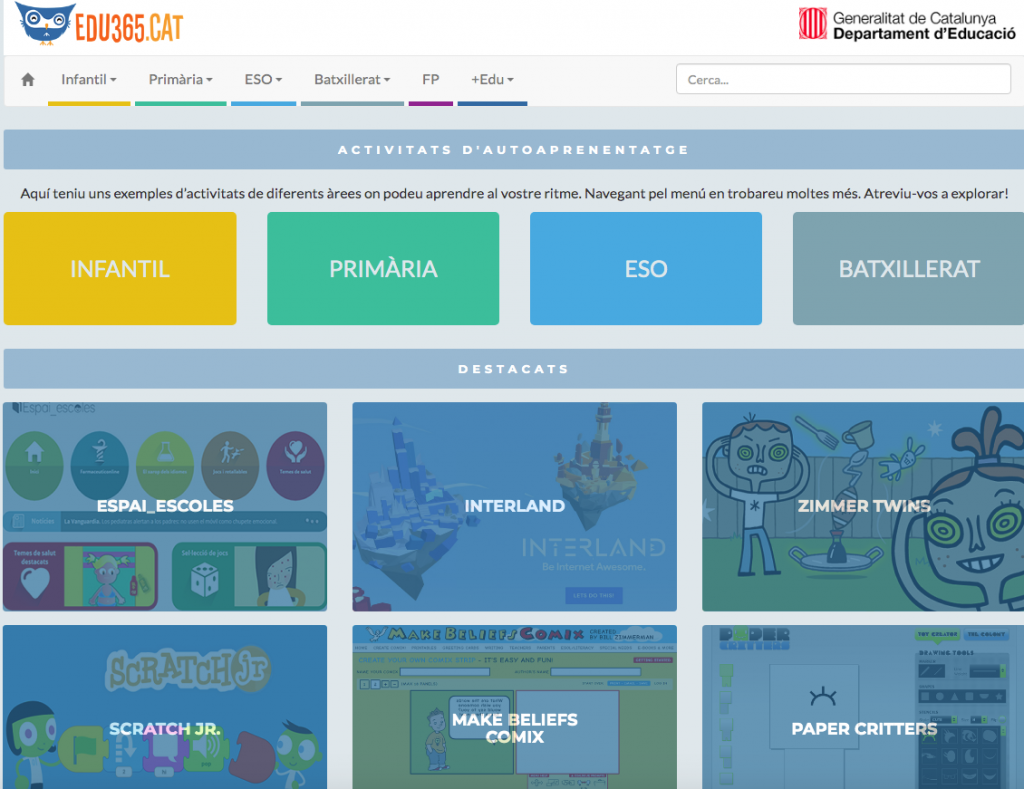Click the yellow INFANTIL tile
This screenshot has width=1024, height=789.
pos(120,269)
